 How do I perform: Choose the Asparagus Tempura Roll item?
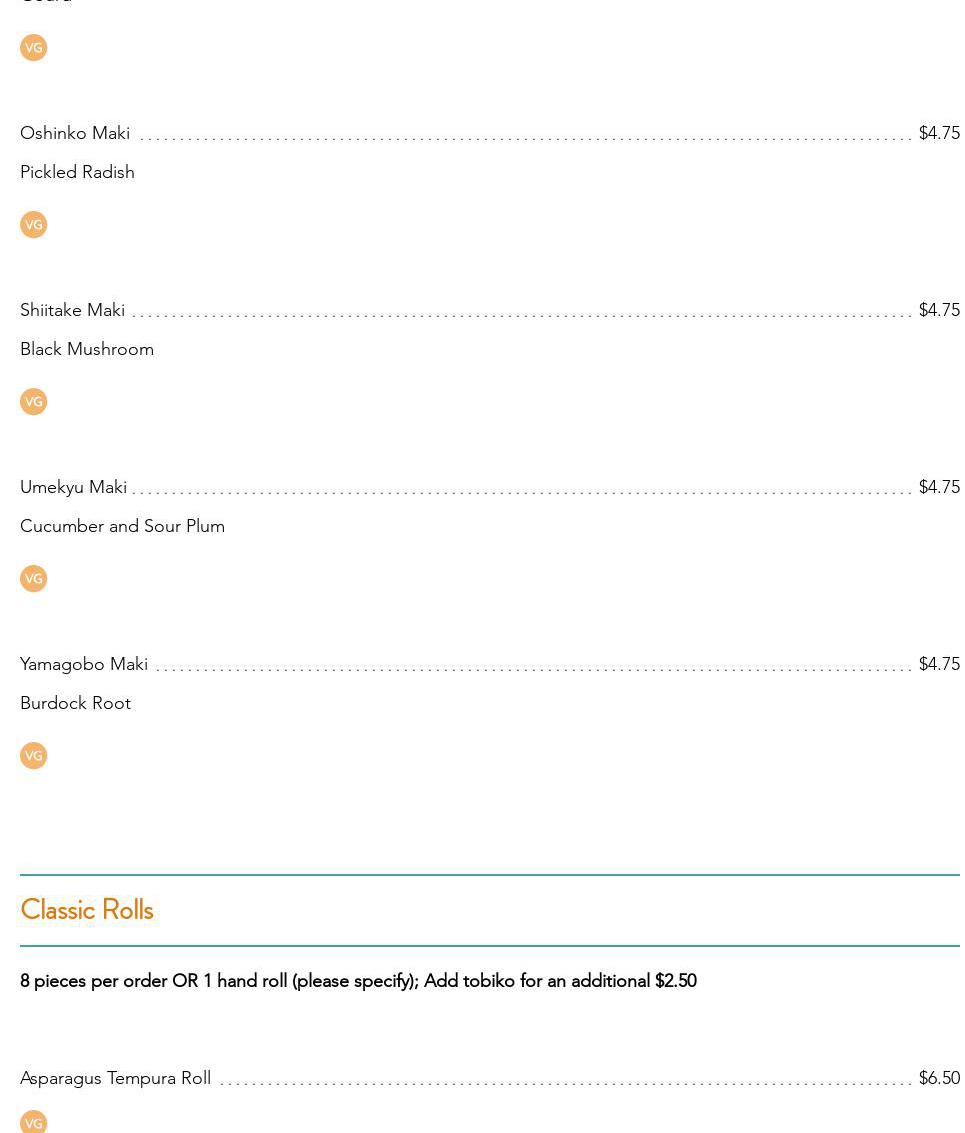pyautogui.click(x=115, y=1078)
